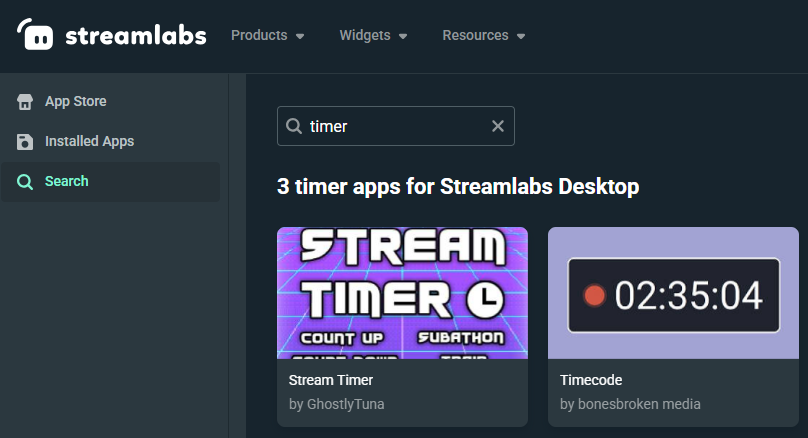Expand the Products dropdown arrow

(x=299, y=37)
